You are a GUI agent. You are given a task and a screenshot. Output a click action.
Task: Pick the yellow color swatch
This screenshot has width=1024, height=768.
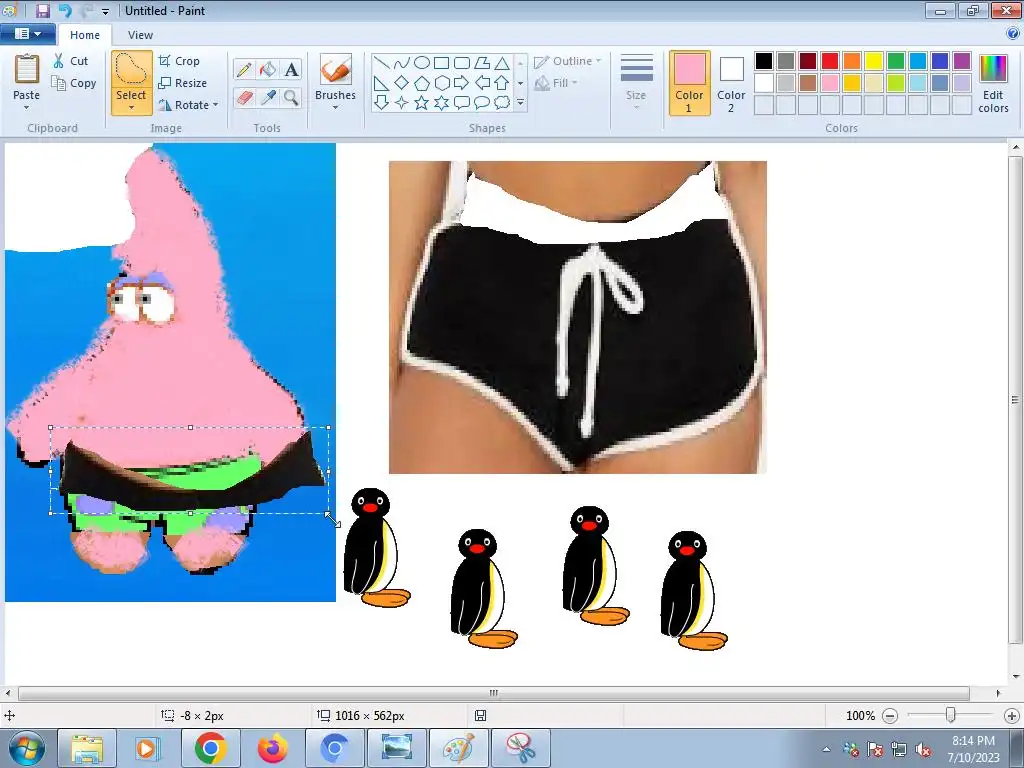[x=874, y=61]
